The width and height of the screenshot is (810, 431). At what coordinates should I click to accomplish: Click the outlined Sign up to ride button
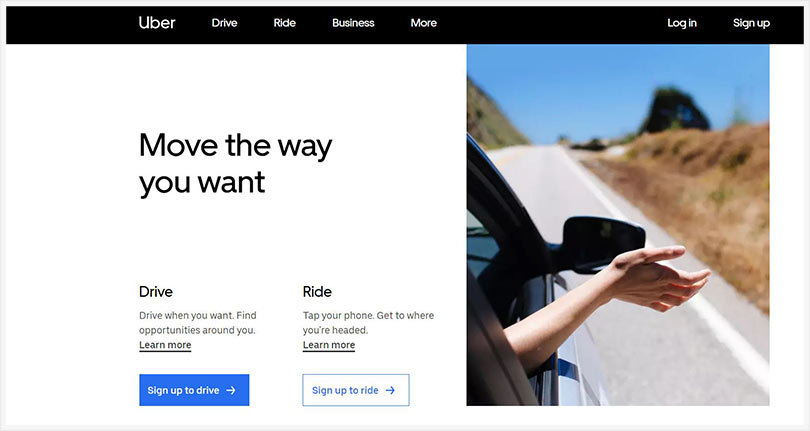pyautogui.click(x=356, y=390)
